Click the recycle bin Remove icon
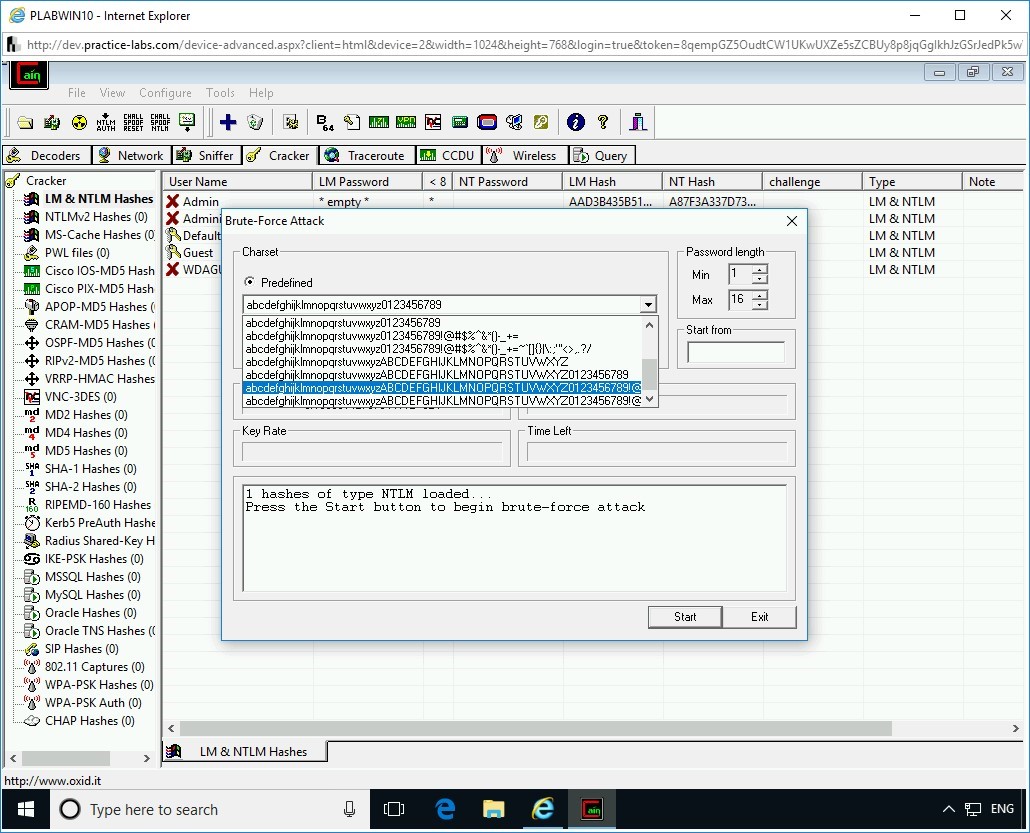This screenshot has height=833, width=1030. click(255, 122)
